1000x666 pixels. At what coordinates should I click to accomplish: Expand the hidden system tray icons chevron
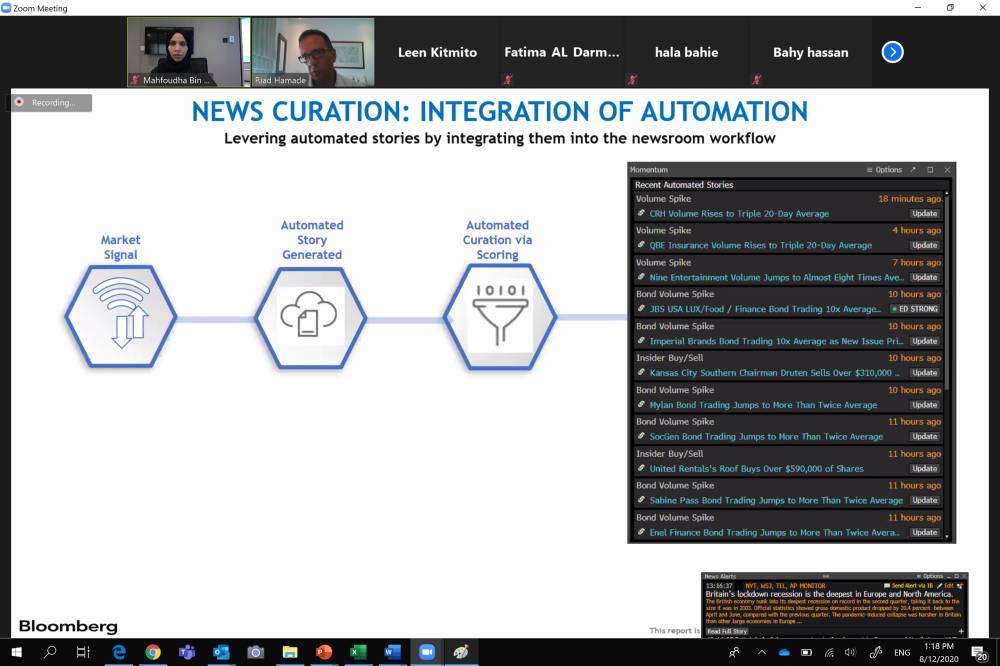click(761, 652)
